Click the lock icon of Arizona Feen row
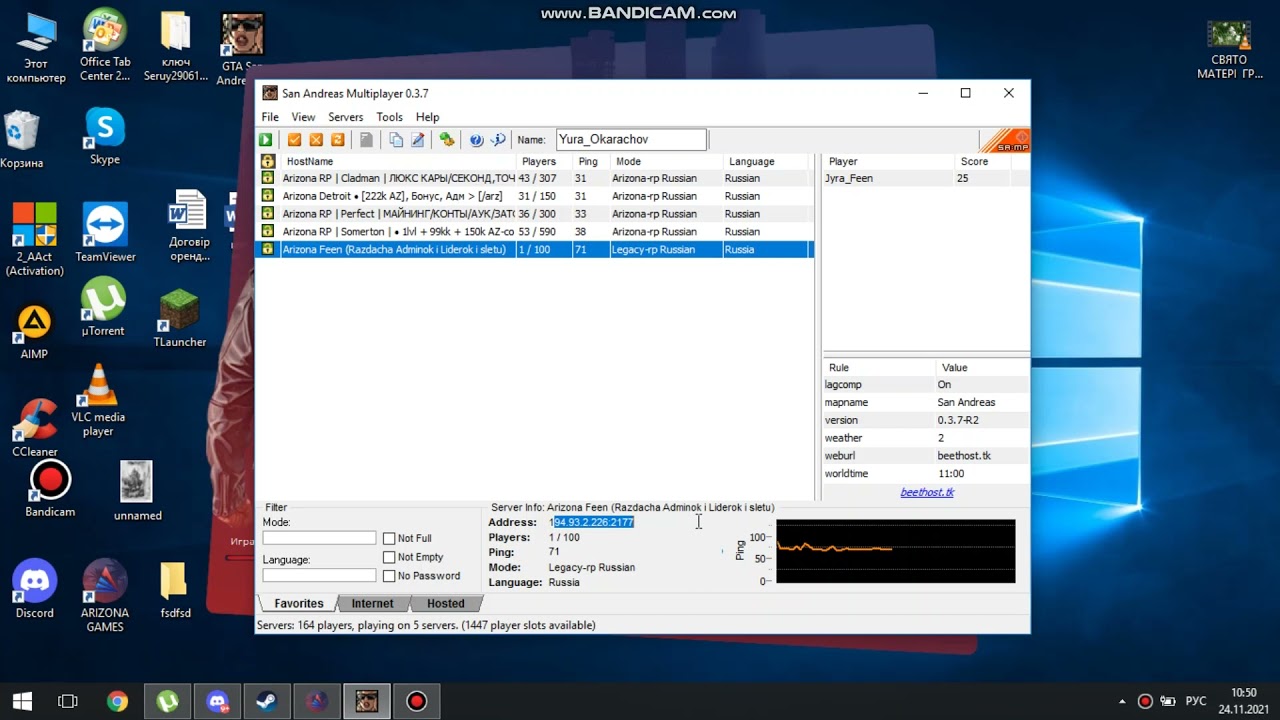1280x720 pixels. (268, 249)
